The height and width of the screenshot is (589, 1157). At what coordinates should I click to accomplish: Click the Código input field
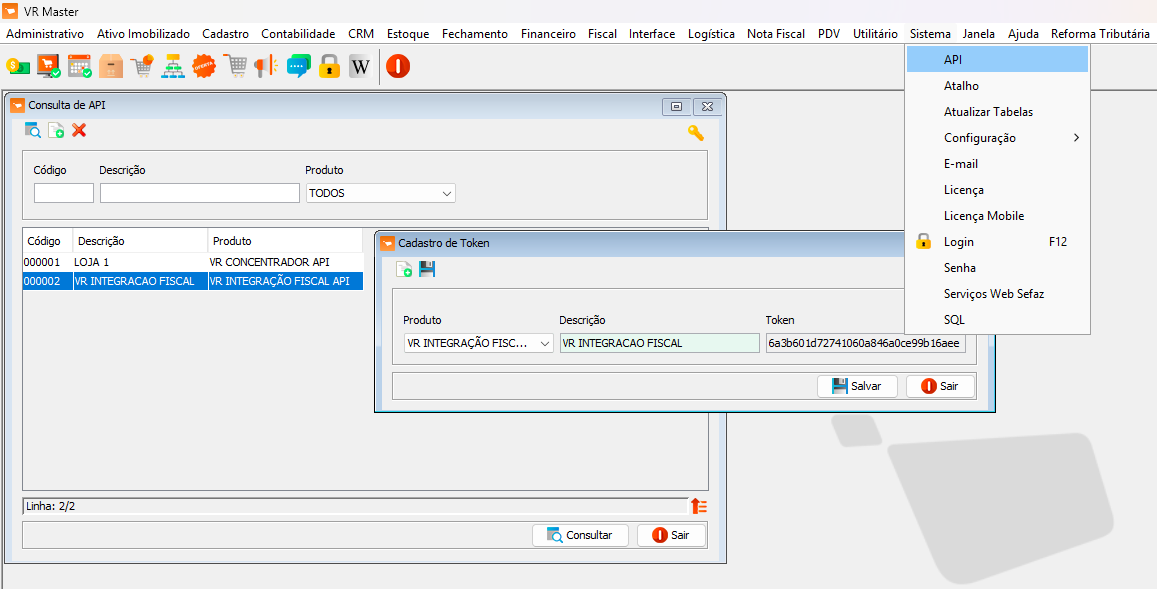click(64, 193)
